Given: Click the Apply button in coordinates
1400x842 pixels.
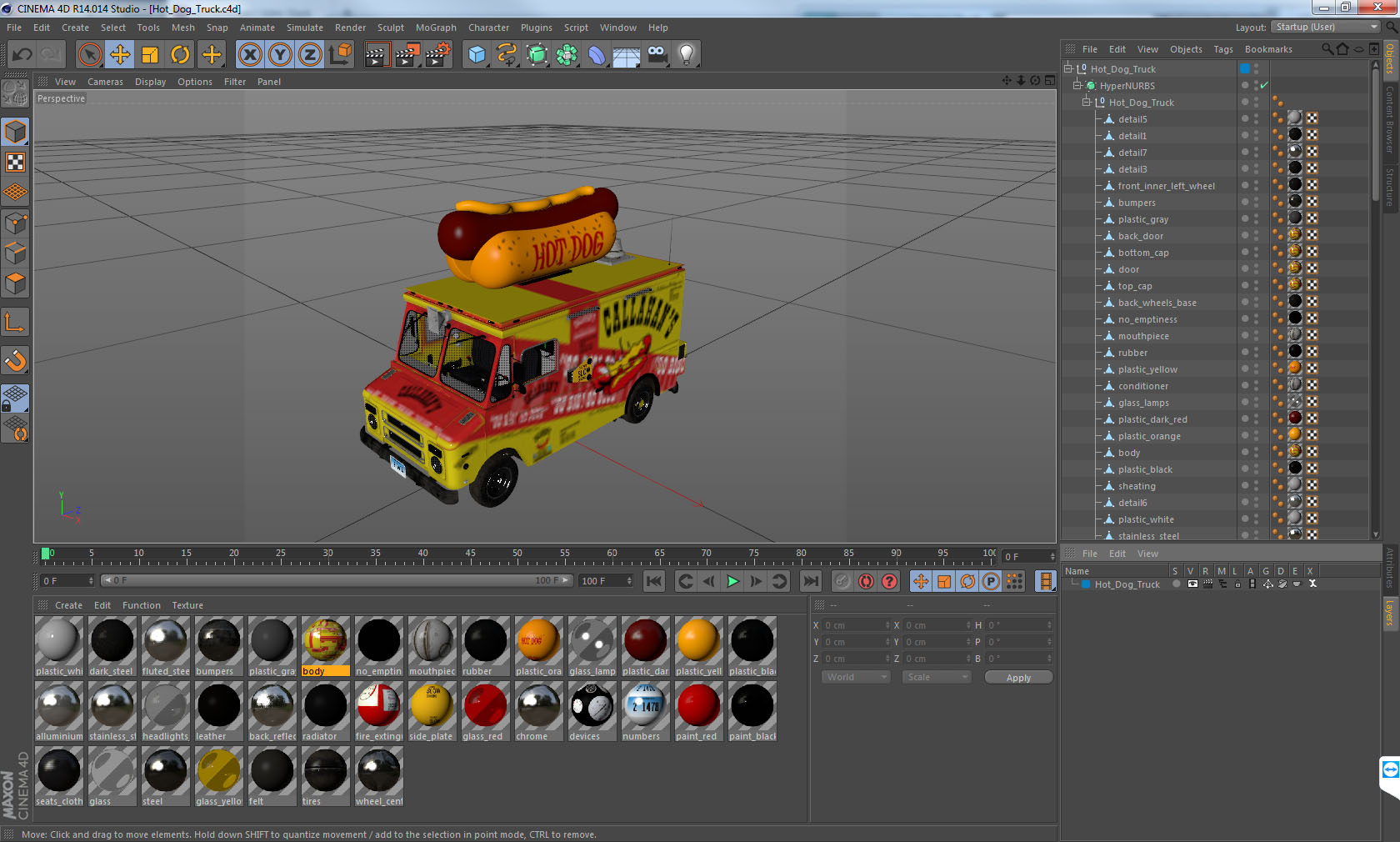Looking at the screenshot, I should [1018, 678].
